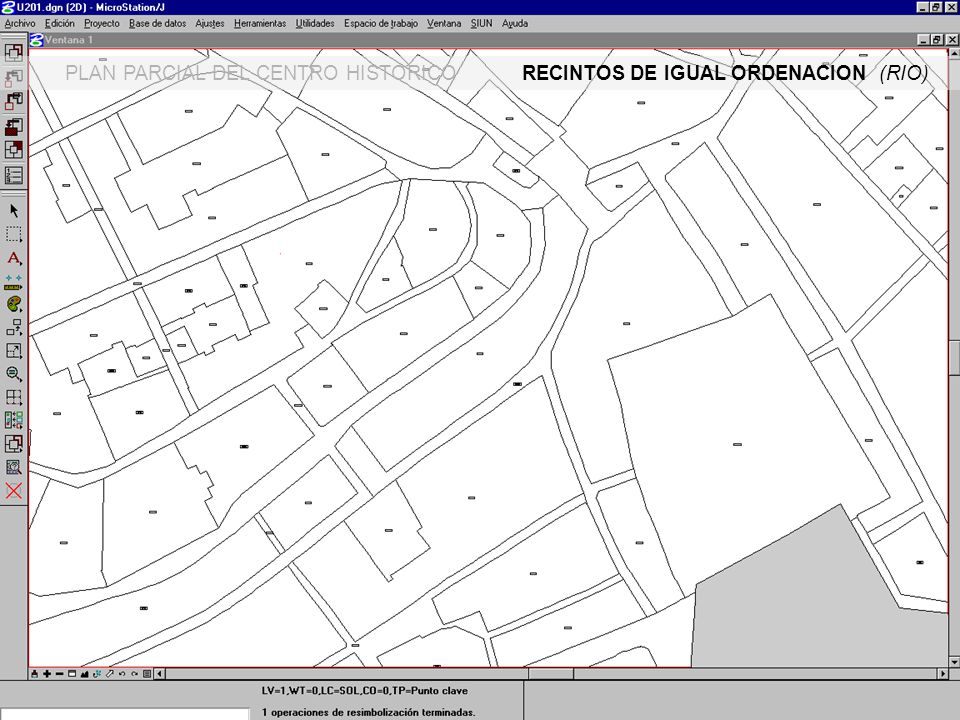The height and width of the screenshot is (720, 960).
Task: Select the magnifier zoom tool in left toolbar
Action: (x=13, y=374)
